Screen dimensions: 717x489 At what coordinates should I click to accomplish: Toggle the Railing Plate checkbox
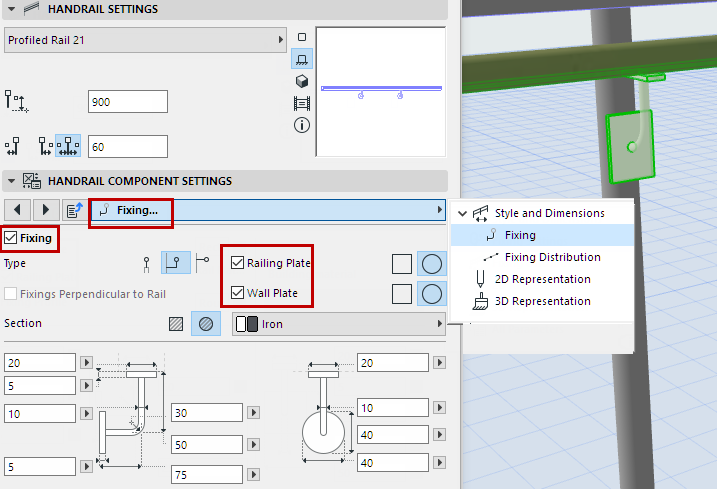[x=237, y=263]
